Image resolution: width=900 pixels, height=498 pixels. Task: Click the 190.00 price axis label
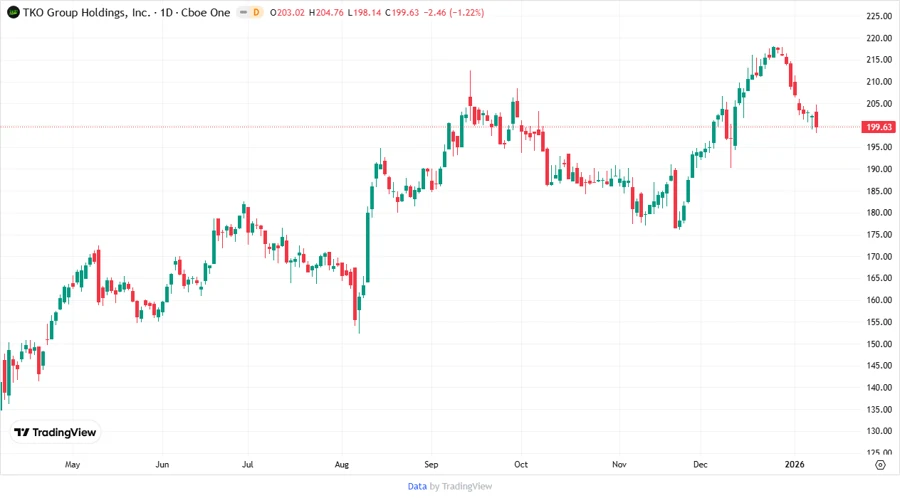point(879,169)
